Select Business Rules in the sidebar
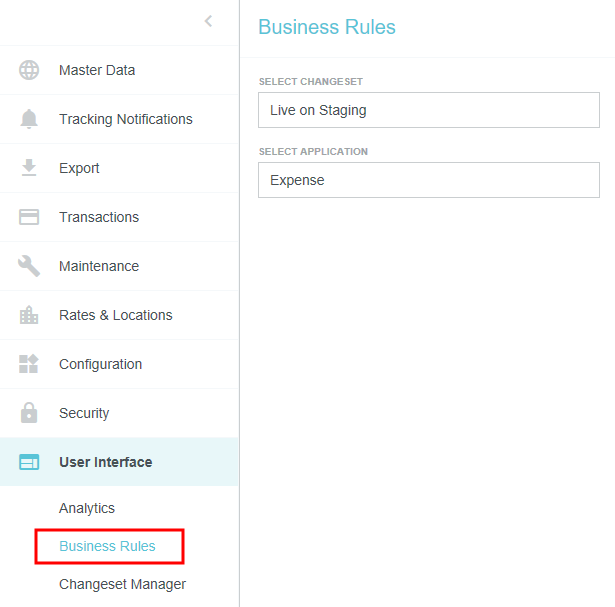 (x=108, y=546)
